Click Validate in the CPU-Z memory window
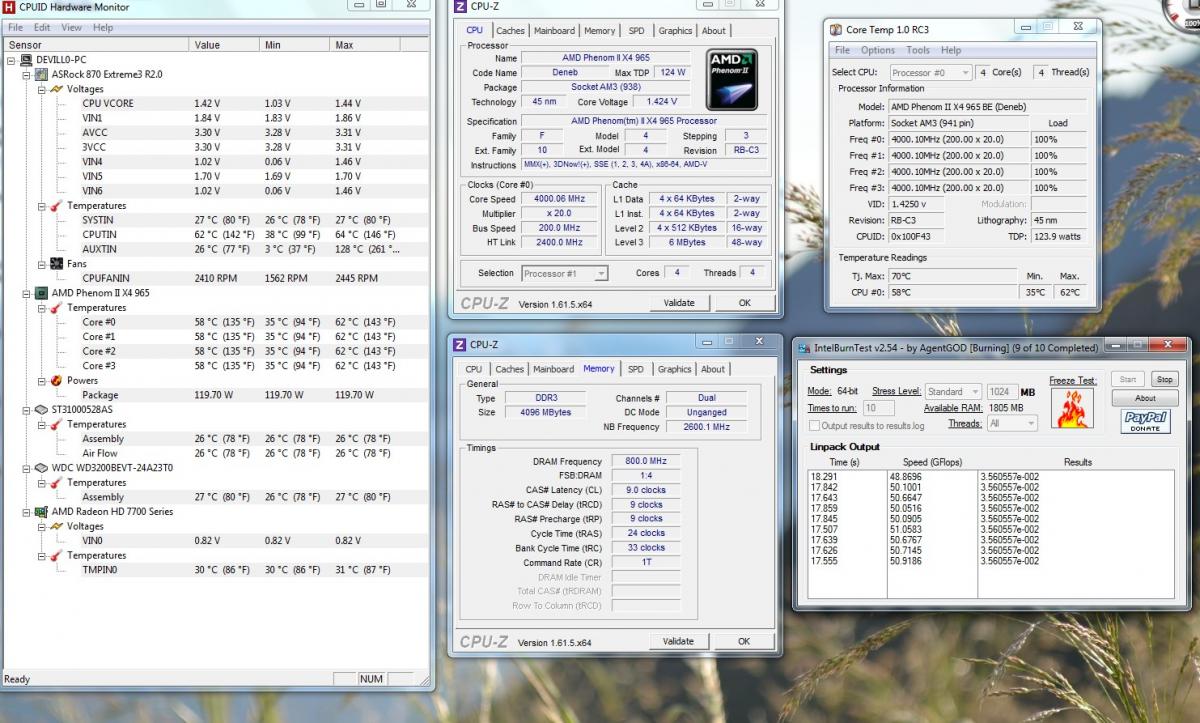 point(678,642)
